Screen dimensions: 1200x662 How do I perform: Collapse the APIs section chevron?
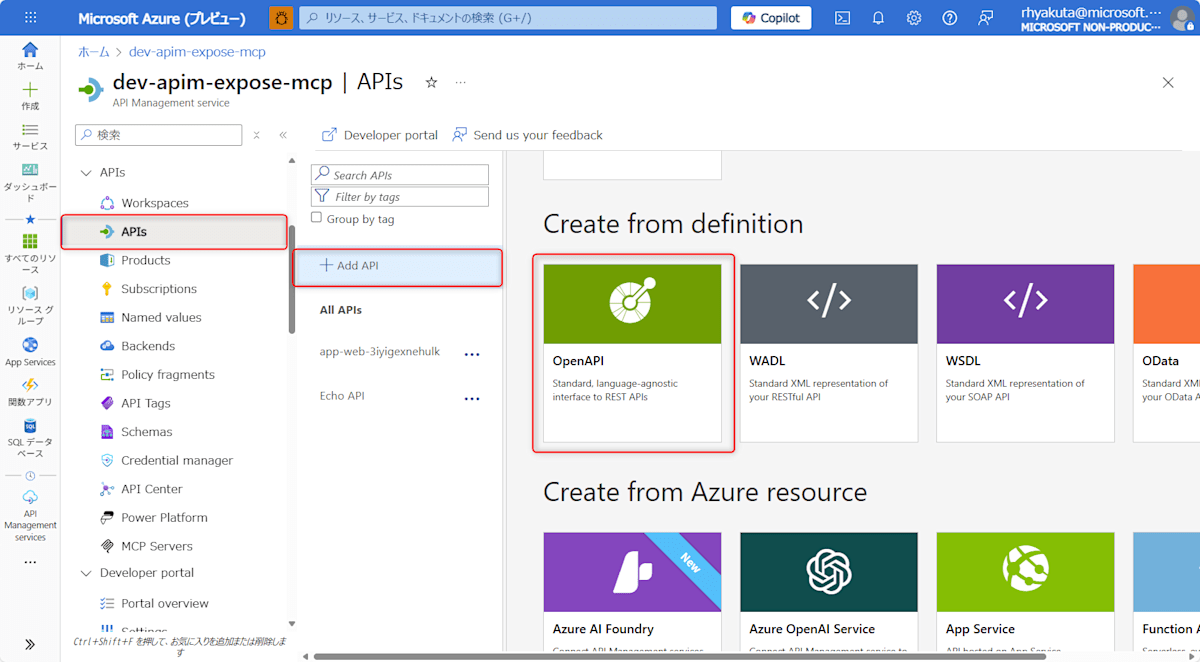click(86, 173)
